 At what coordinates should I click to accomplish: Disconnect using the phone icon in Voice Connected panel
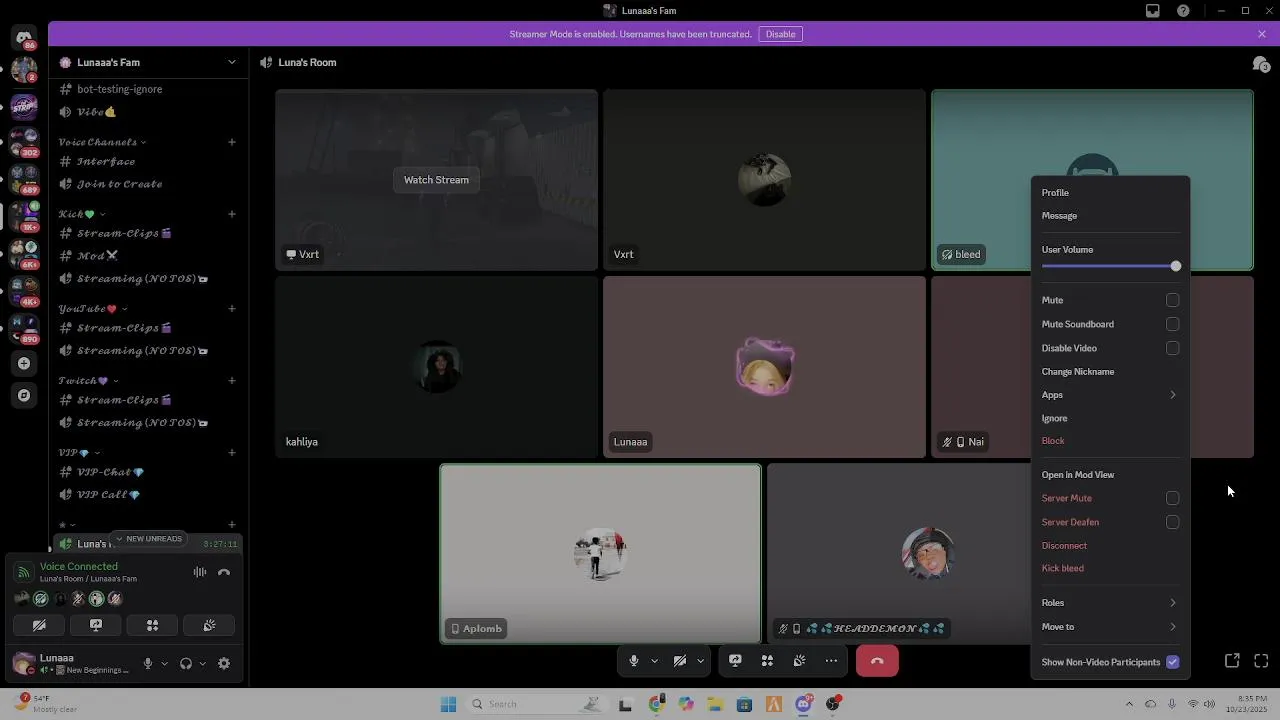224,572
